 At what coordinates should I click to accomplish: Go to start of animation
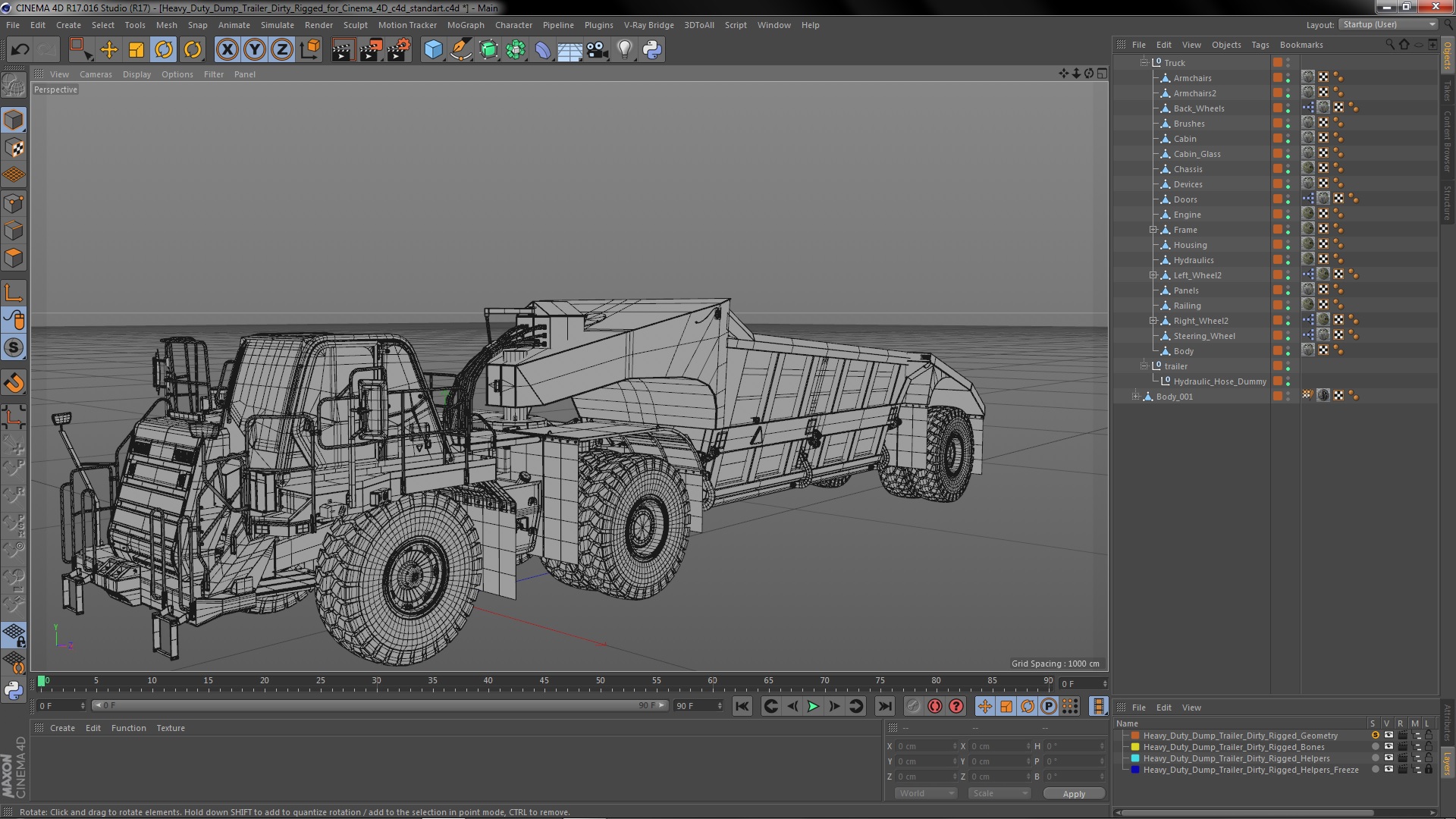coord(742,707)
